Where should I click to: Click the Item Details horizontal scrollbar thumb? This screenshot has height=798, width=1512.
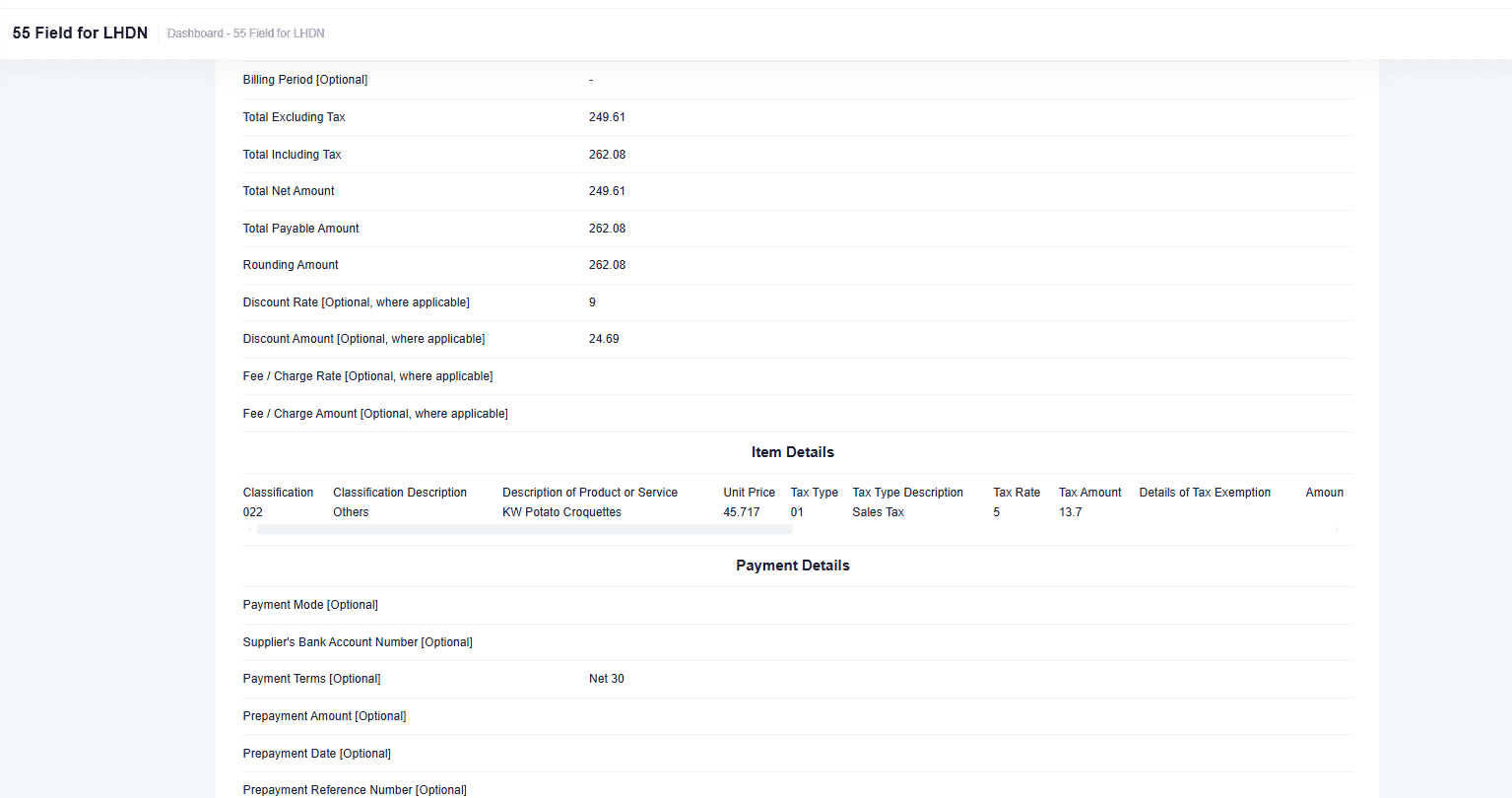(524, 529)
